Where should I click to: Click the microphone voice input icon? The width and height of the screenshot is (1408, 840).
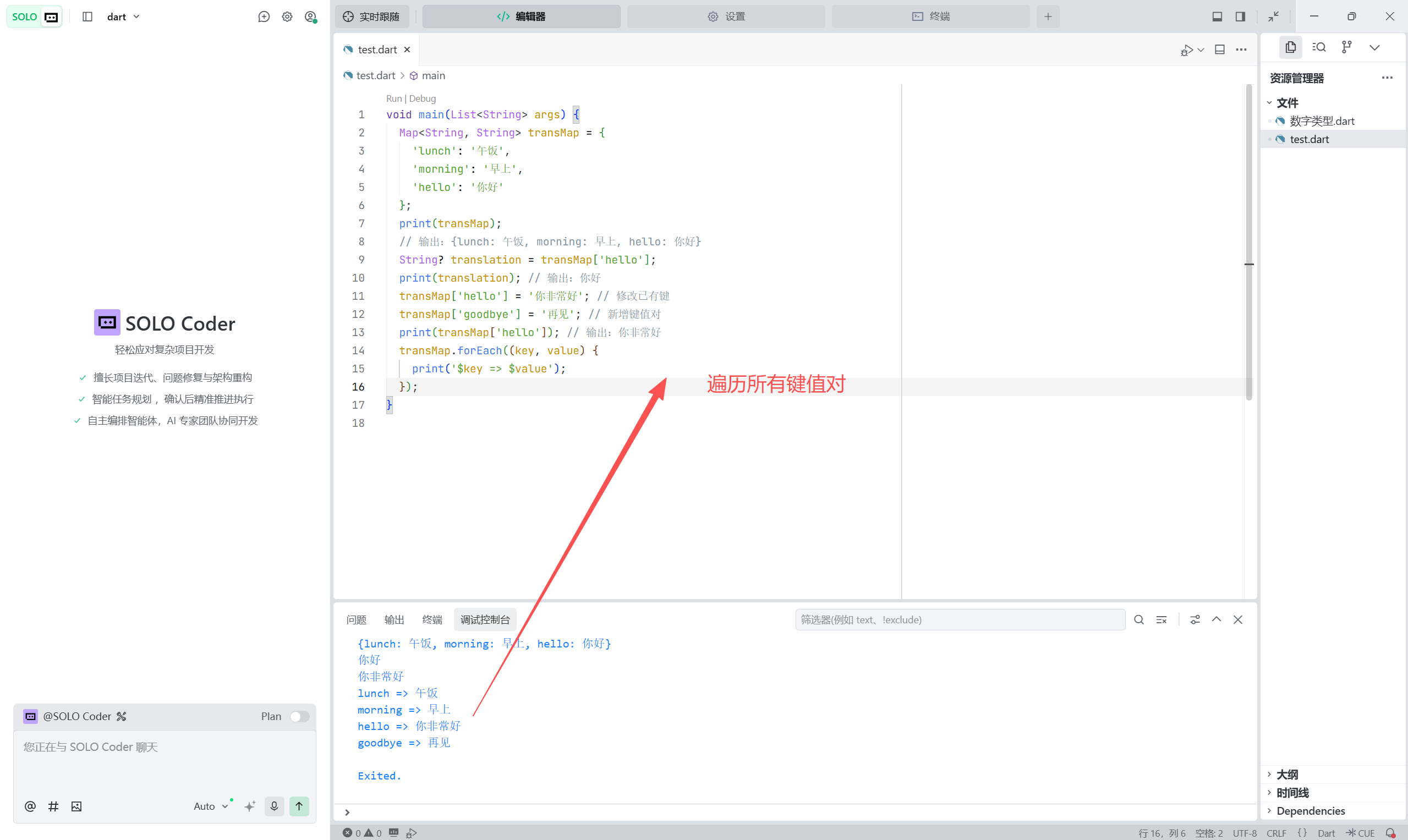click(274, 806)
